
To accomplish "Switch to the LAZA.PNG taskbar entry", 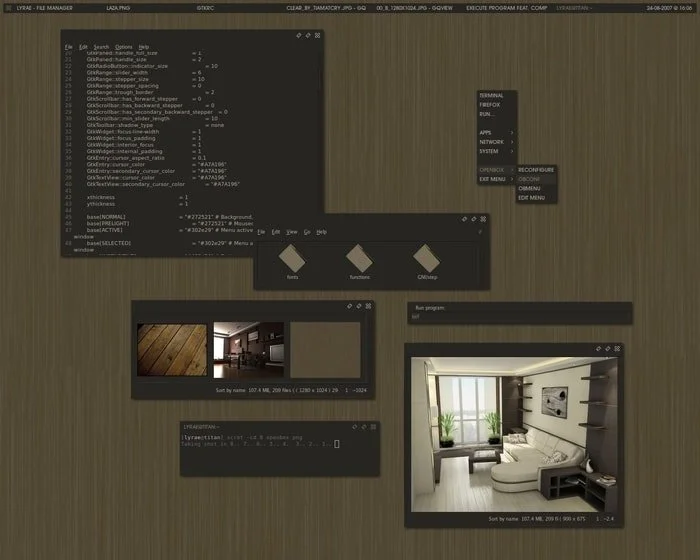I will (x=118, y=8).
